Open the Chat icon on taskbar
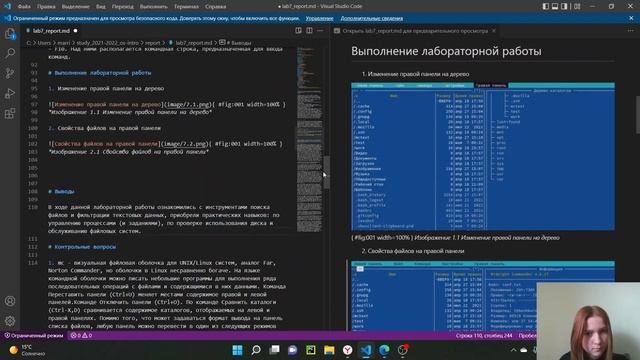640x360 pixels. point(293,350)
